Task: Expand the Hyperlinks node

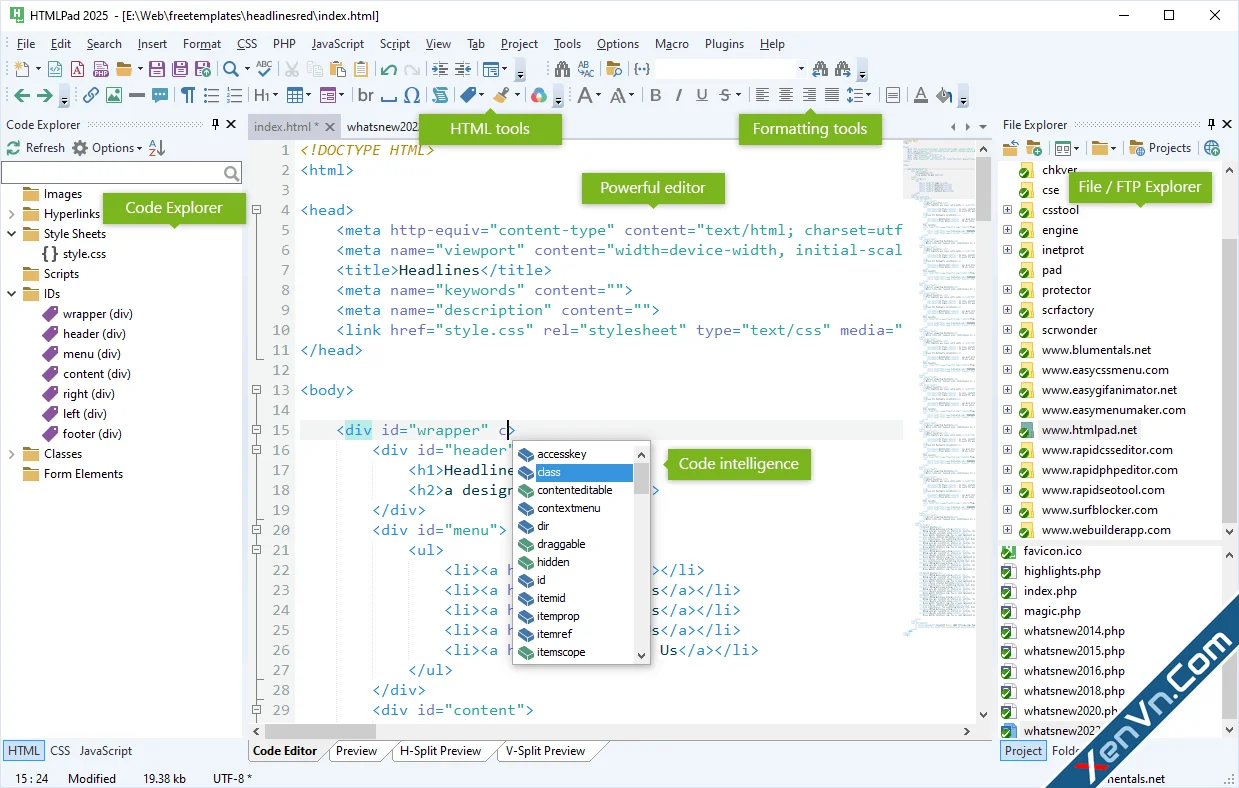Action: point(12,214)
